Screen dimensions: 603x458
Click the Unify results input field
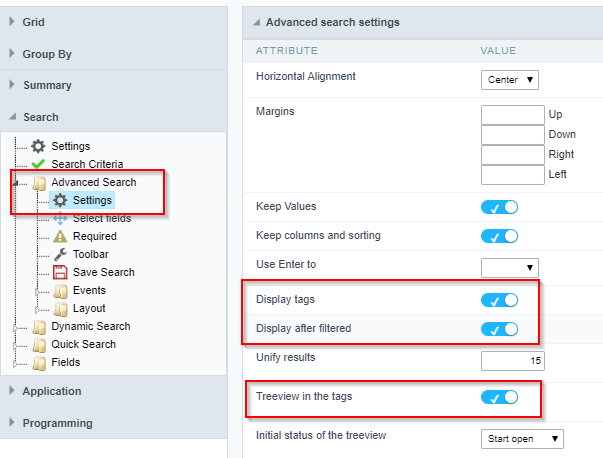512,359
